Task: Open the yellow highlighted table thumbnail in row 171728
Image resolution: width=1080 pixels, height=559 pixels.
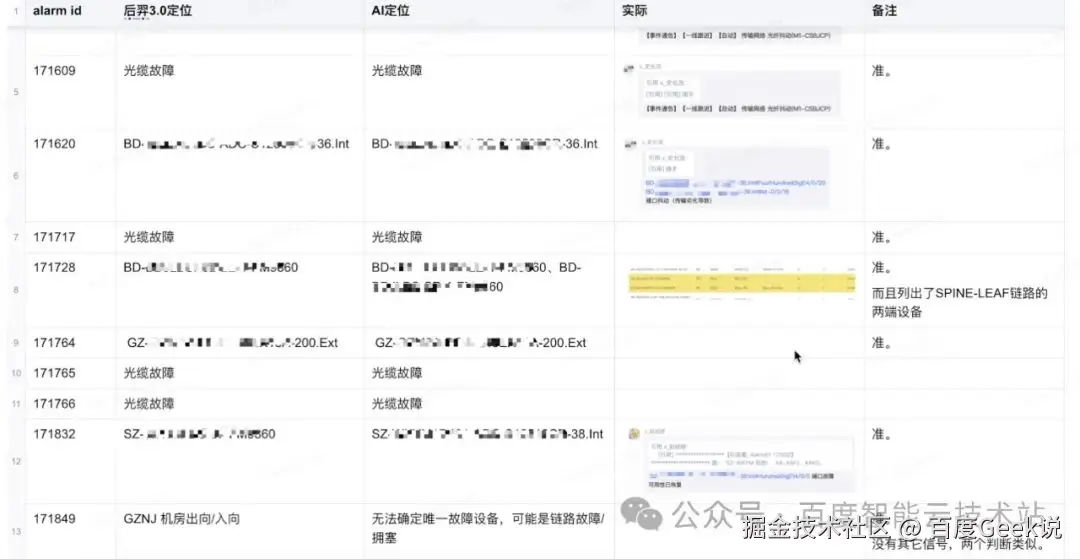Action: pos(741,284)
